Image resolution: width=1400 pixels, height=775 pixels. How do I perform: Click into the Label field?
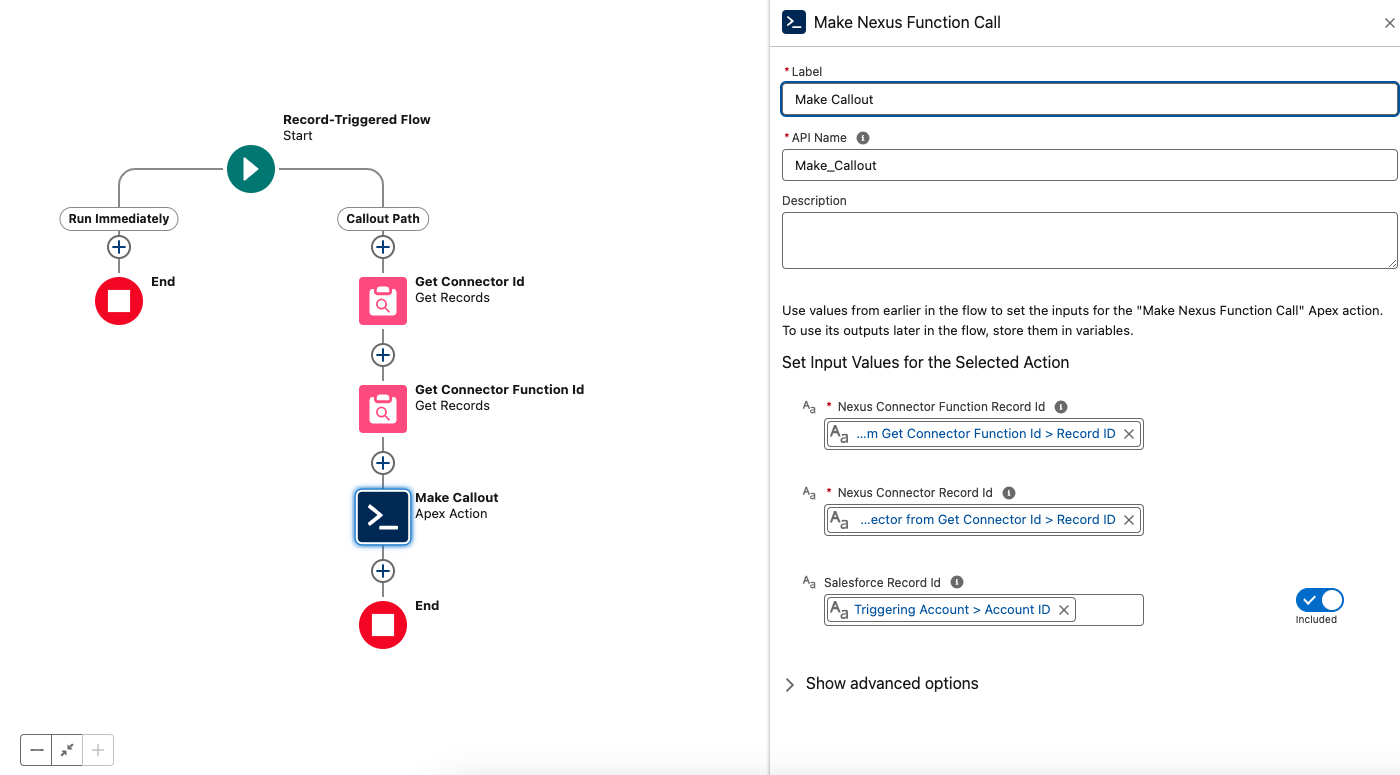[x=1089, y=99]
